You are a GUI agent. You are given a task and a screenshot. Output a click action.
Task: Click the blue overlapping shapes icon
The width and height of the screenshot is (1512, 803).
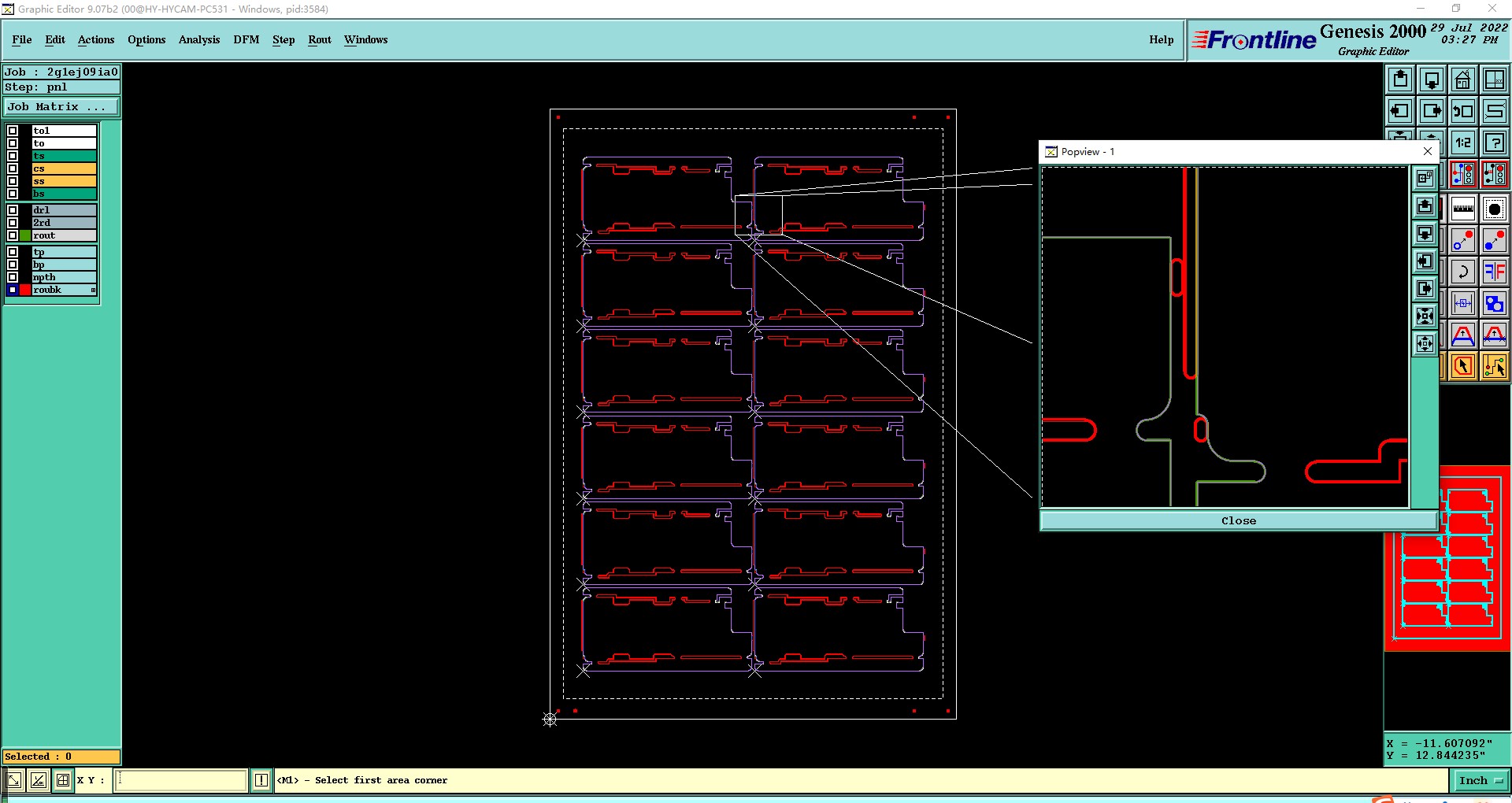(x=1495, y=303)
